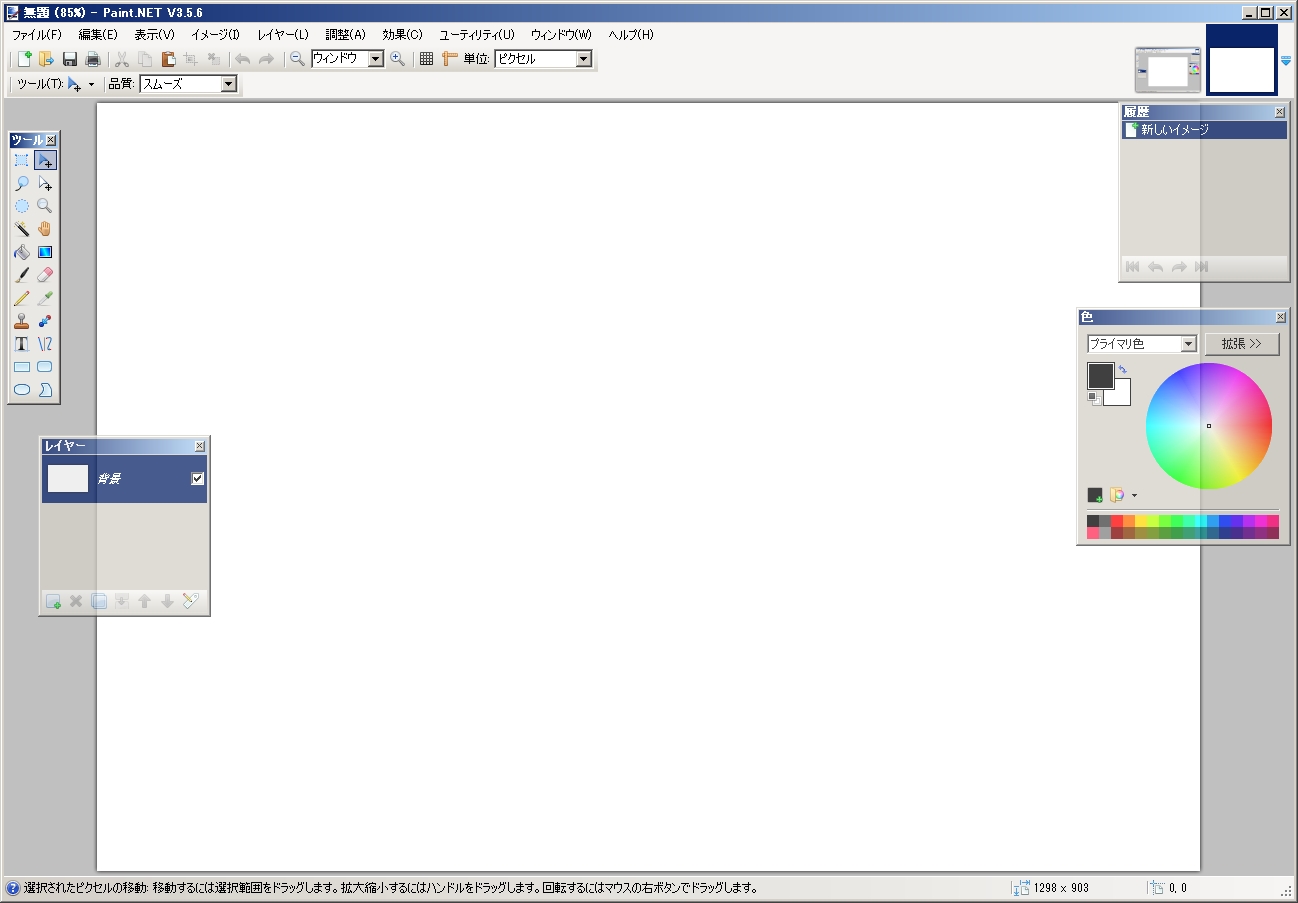The image size is (1298, 903).
Task: Select the Ellipse Select tool
Action: point(21,206)
